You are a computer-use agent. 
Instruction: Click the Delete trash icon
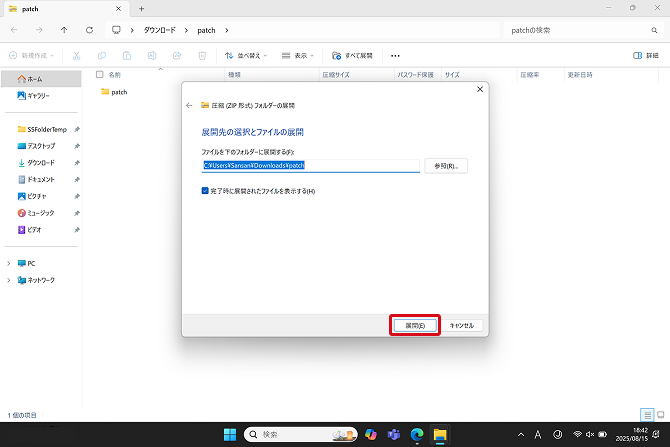[x=202, y=56]
